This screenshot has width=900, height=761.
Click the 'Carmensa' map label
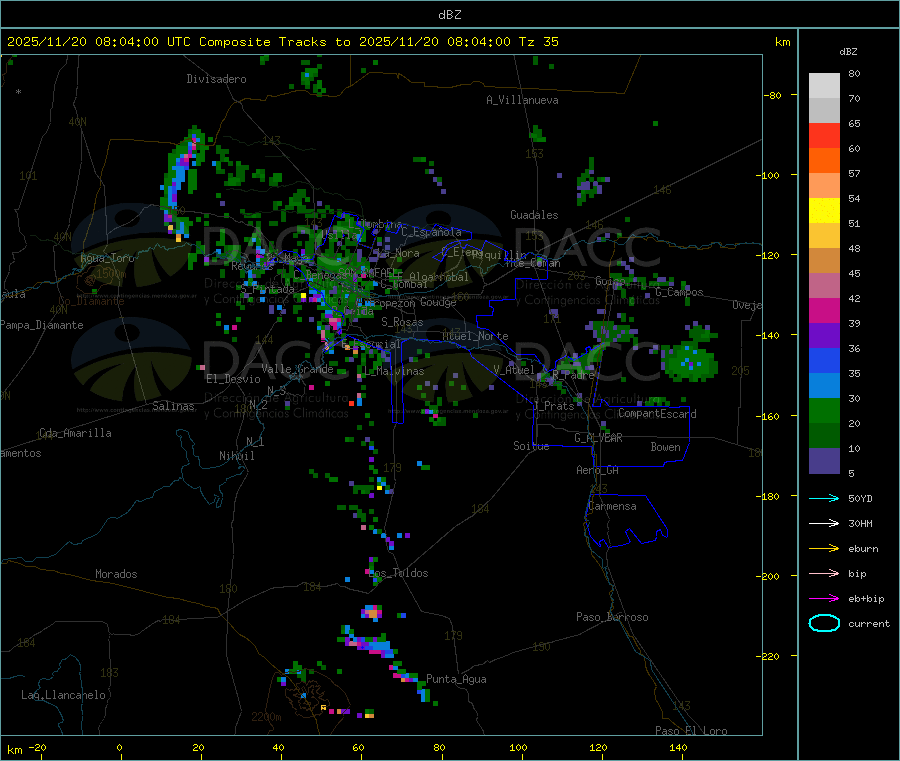click(612, 507)
